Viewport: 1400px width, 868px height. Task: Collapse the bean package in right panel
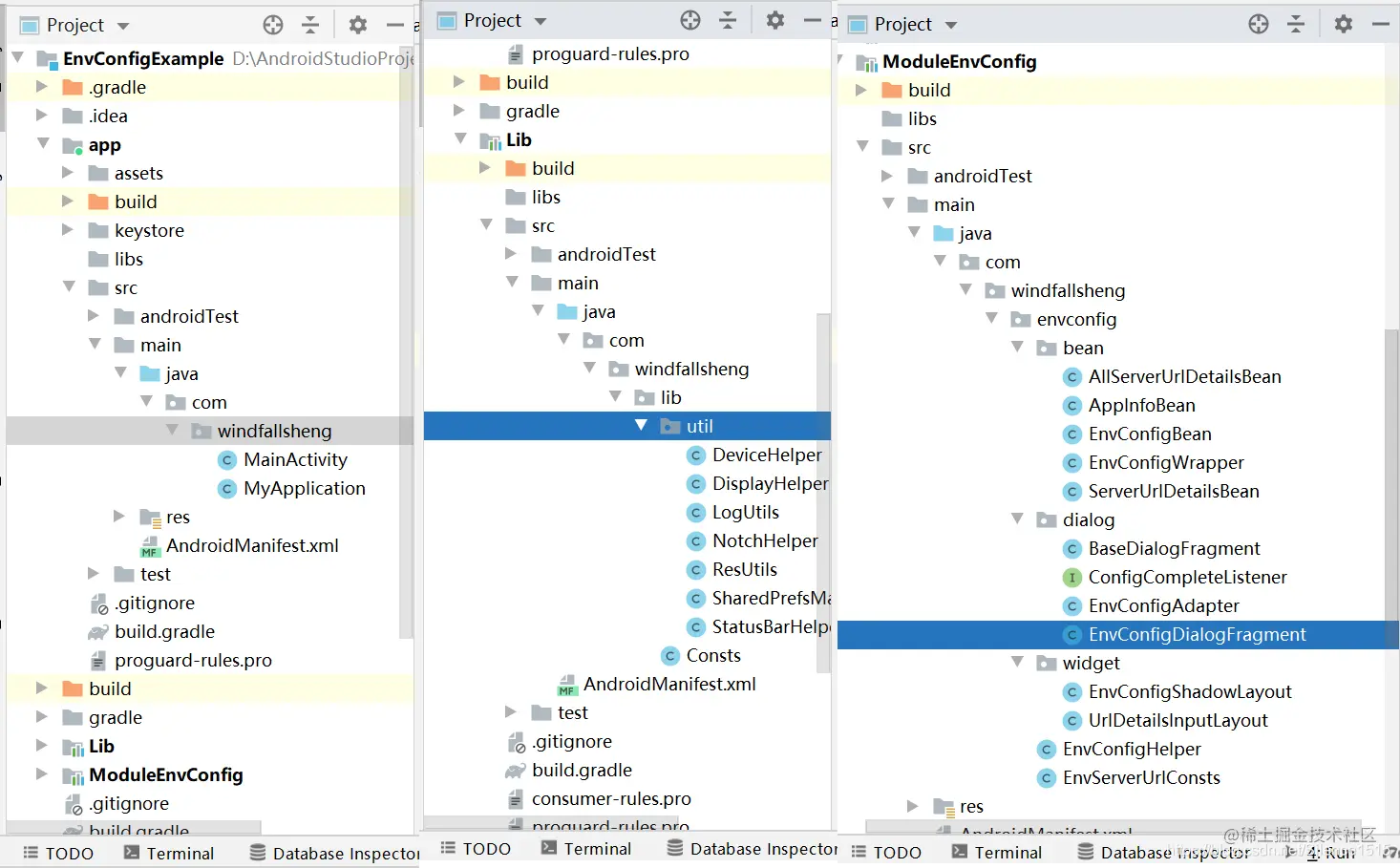click(1018, 347)
